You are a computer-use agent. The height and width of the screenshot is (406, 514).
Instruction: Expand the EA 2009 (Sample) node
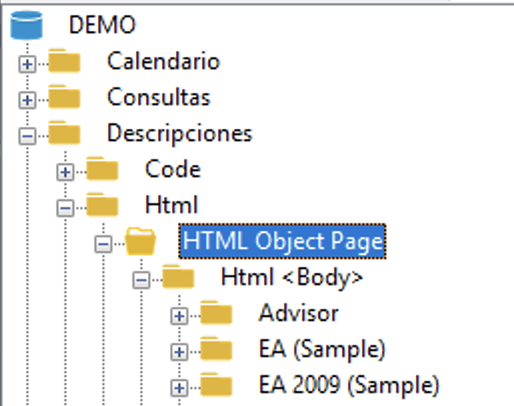[x=179, y=388]
